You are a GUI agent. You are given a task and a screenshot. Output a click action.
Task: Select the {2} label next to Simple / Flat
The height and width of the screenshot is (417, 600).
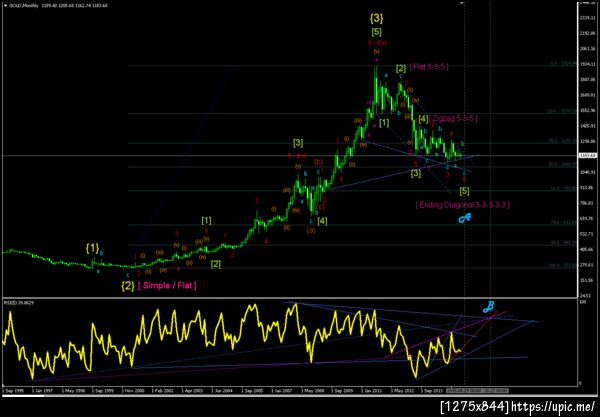click(x=128, y=286)
